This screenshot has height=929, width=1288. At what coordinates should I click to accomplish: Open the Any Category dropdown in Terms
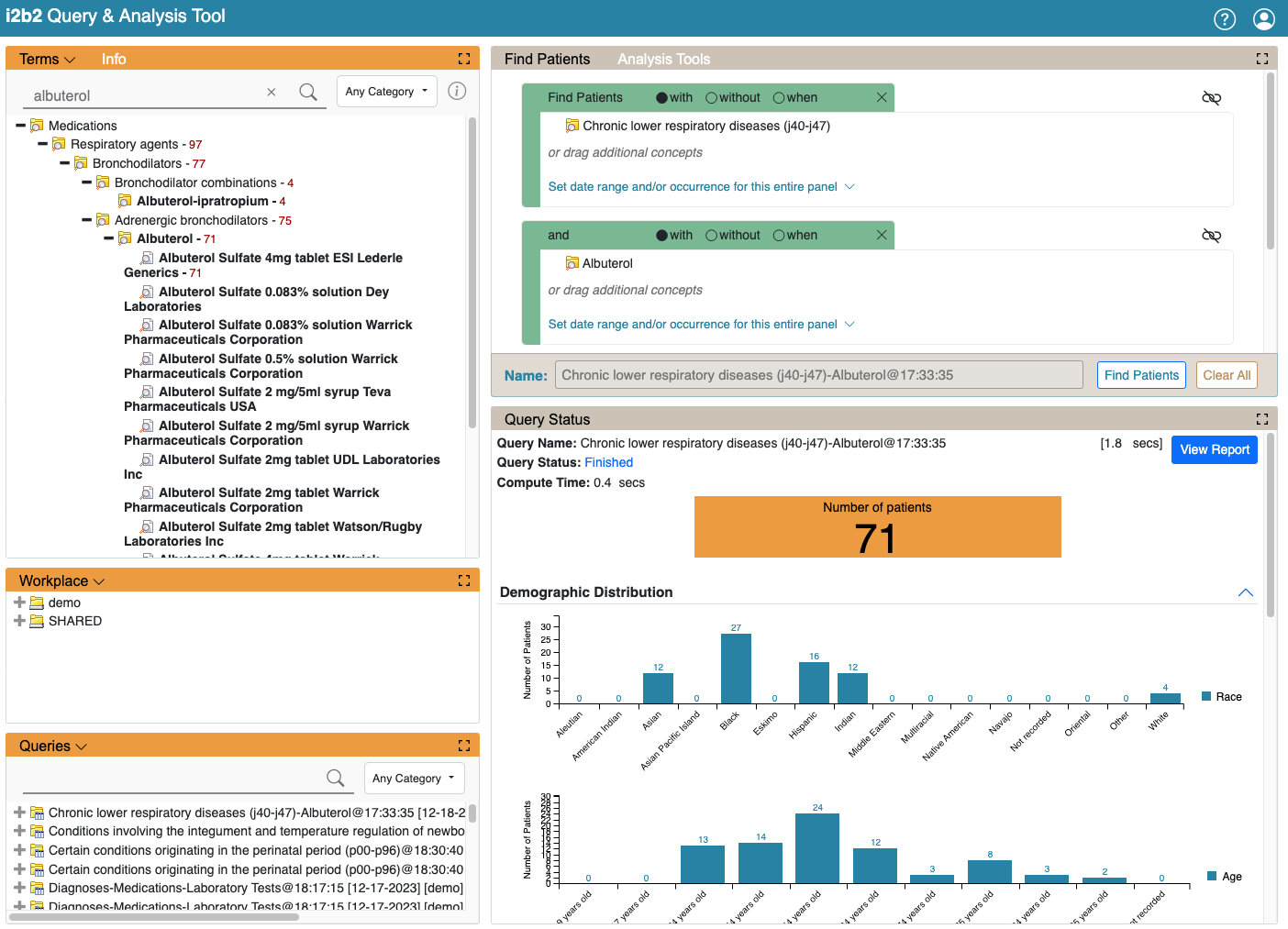(386, 92)
